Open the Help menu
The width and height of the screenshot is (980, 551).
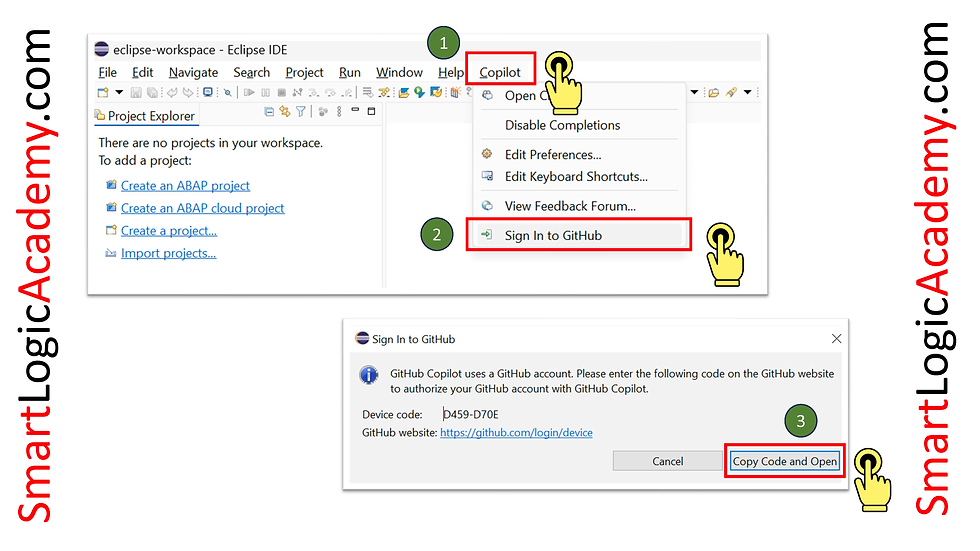[x=450, y=72]
